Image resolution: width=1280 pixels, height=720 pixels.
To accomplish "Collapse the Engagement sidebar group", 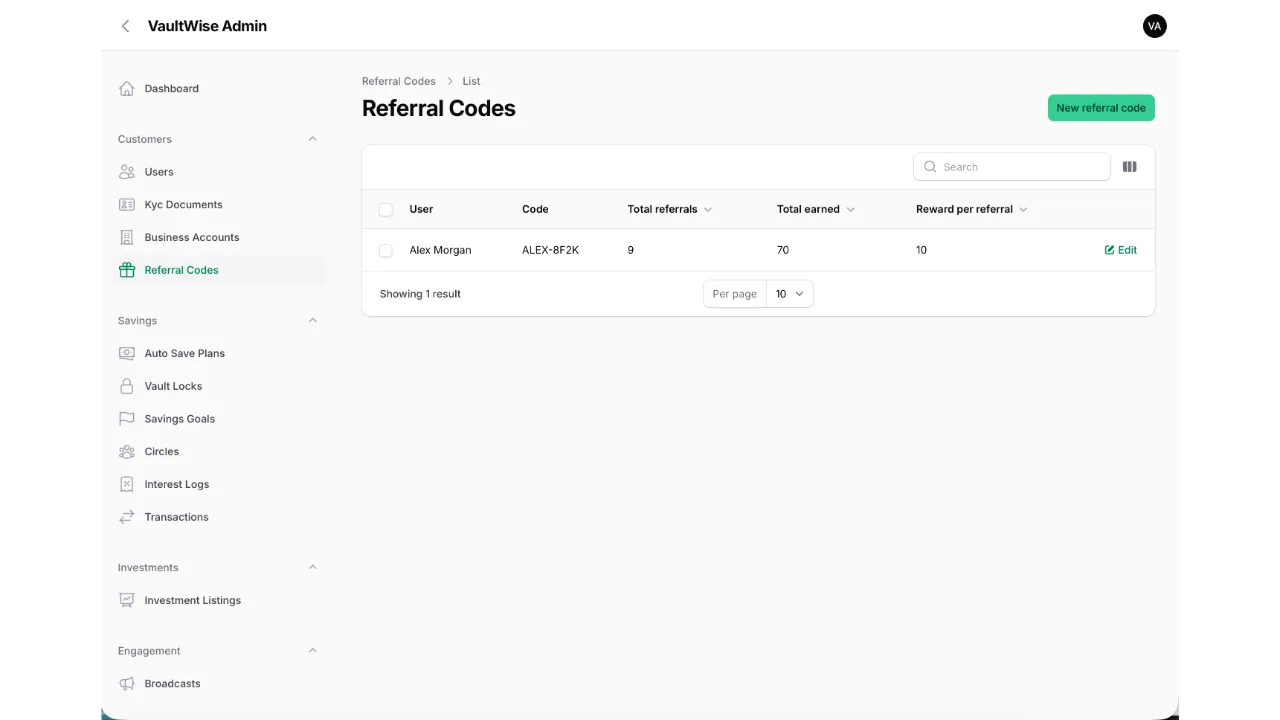I will [312, 650].
